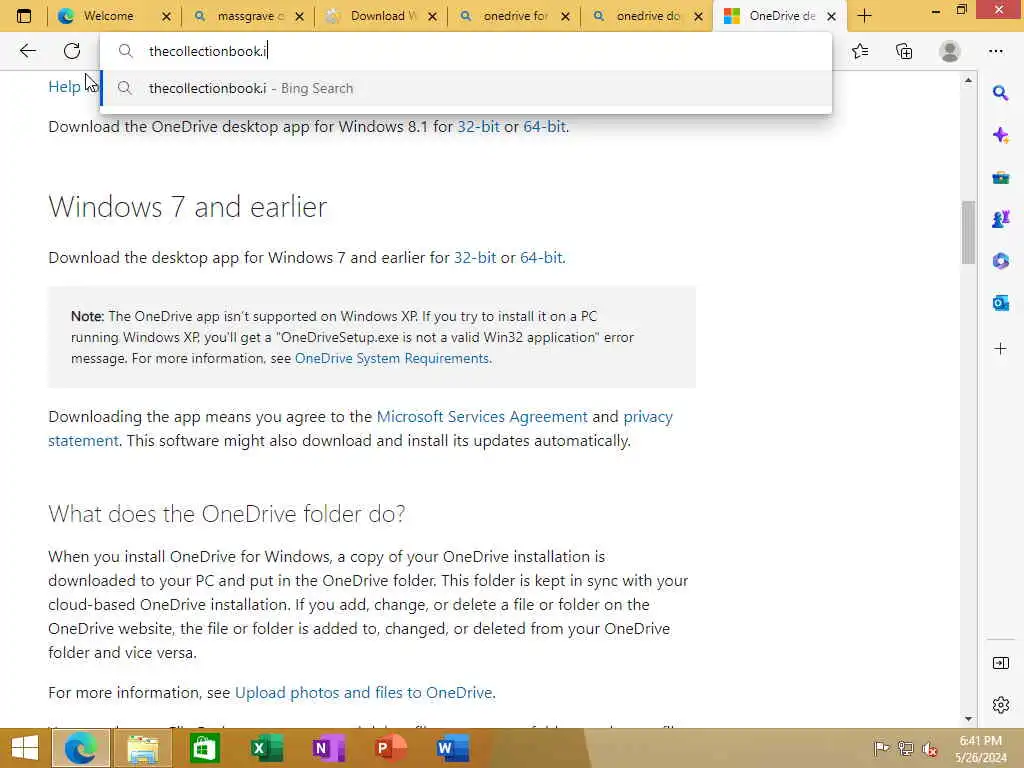Close the 'onedrive for' tab
Image resolution: width=1024 pixels, height=768 pixels.
tap(566, 16)
